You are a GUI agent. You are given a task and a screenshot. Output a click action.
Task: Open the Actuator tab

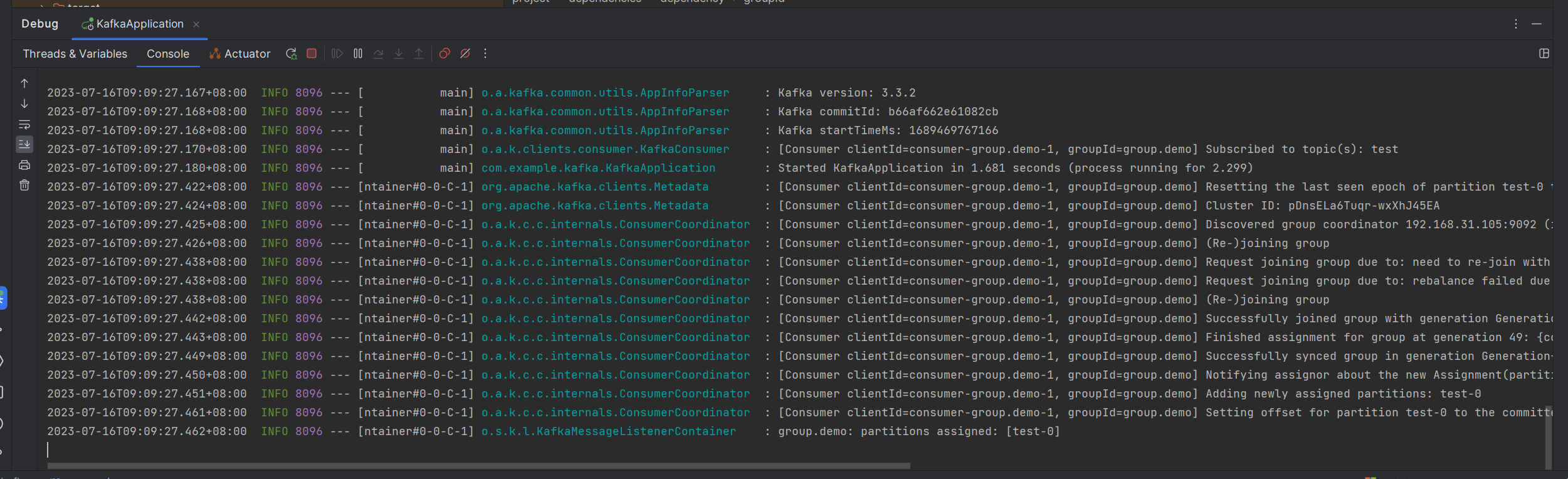coord(239,54)
